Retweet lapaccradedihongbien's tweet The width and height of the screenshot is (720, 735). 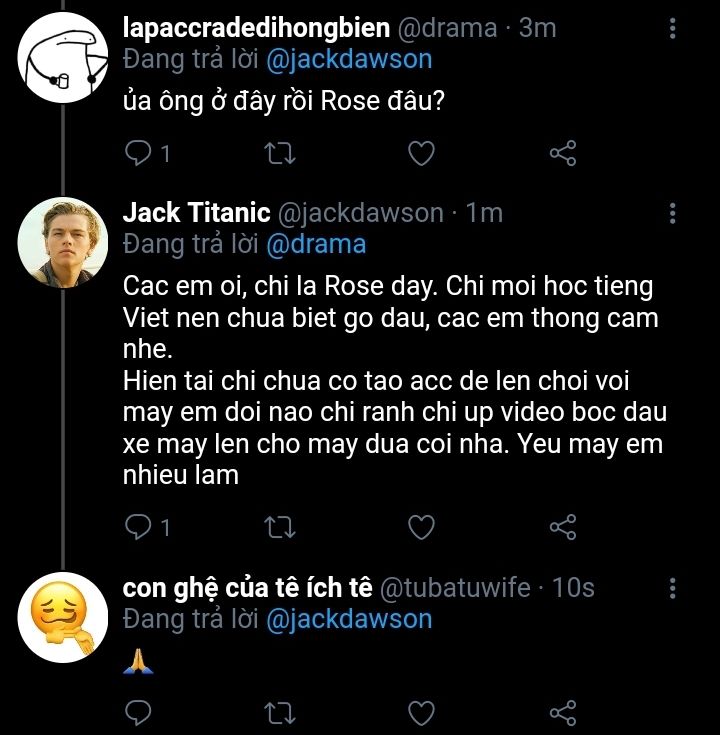[x=284, y=153]
